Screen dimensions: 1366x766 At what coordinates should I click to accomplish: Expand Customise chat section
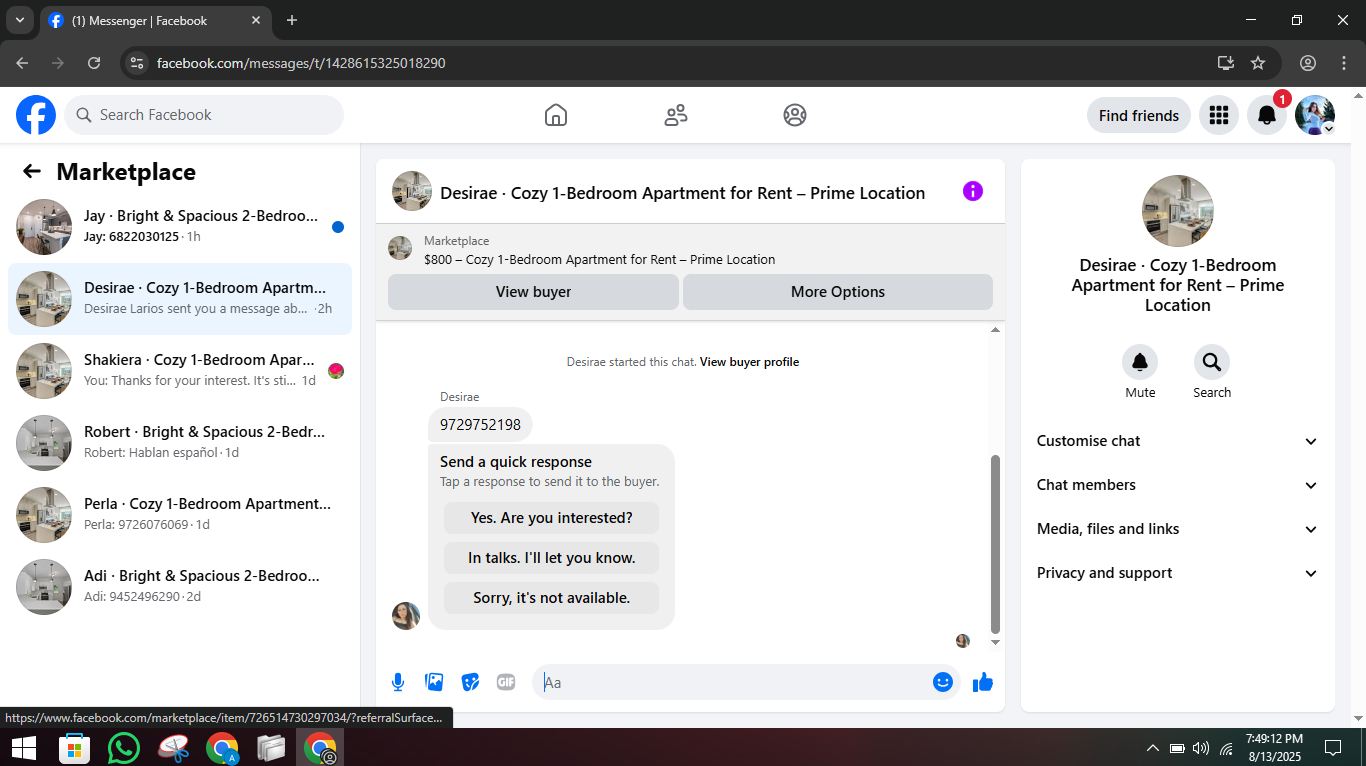1177,441
